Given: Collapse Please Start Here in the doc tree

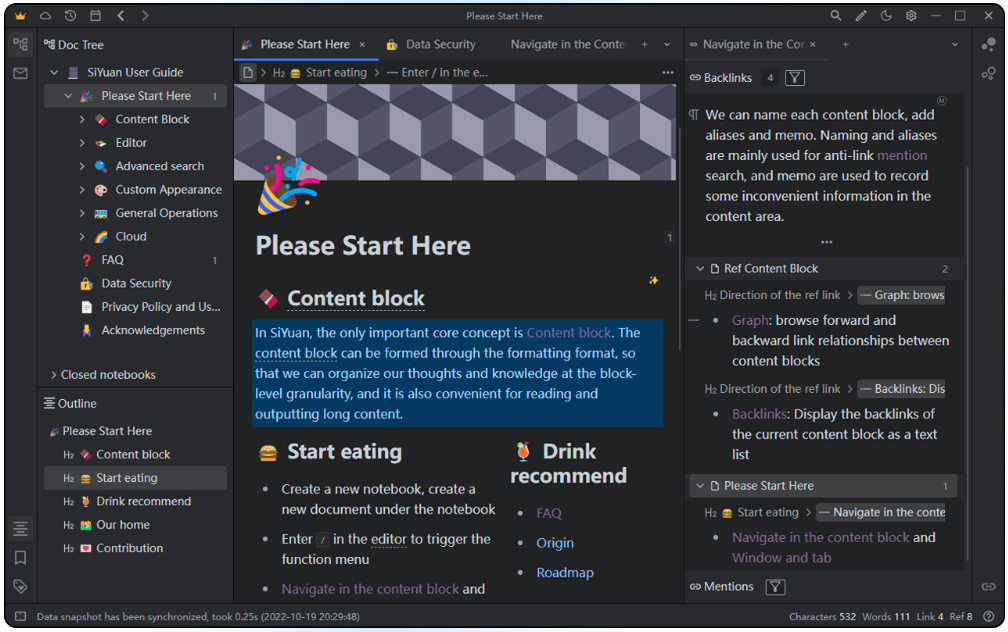Looking at the screenshot, I should 68,96.
